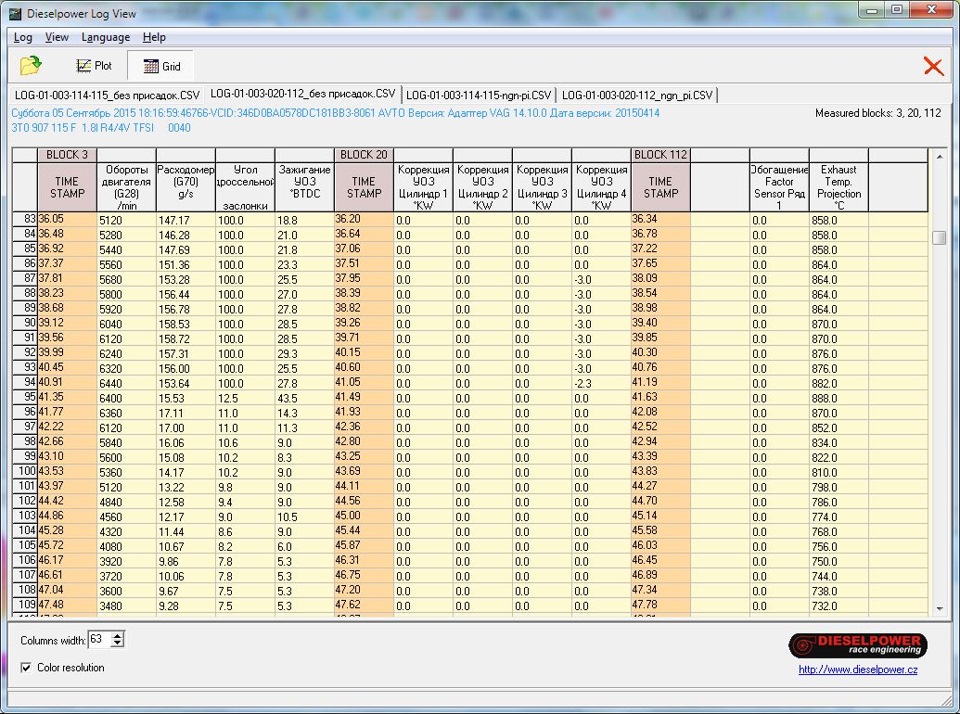Open the Log menu
The height and width of the screenshot is (714, 960).
pos(23,37)
